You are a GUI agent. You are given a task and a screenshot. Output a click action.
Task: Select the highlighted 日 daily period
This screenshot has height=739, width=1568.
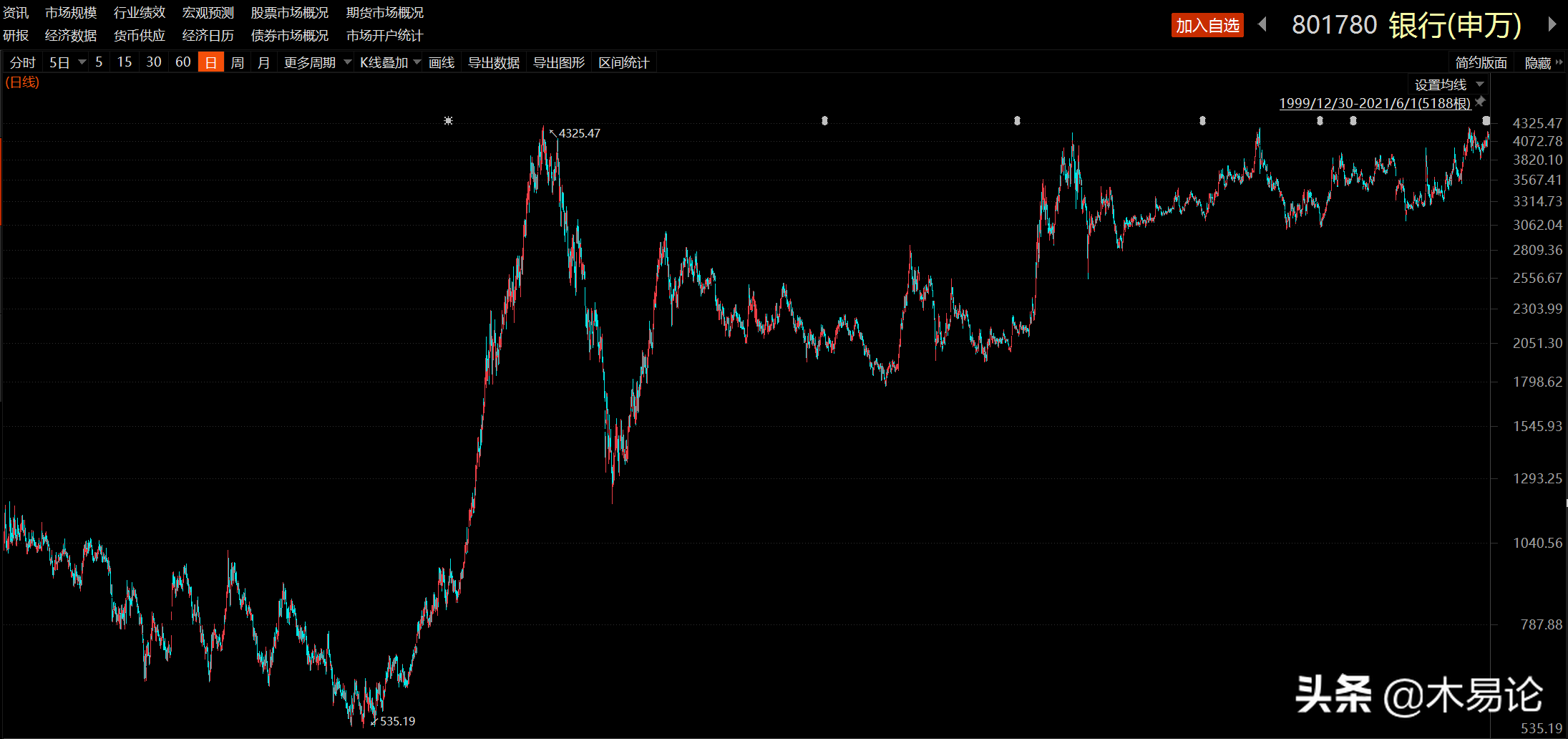coord(211,62)
